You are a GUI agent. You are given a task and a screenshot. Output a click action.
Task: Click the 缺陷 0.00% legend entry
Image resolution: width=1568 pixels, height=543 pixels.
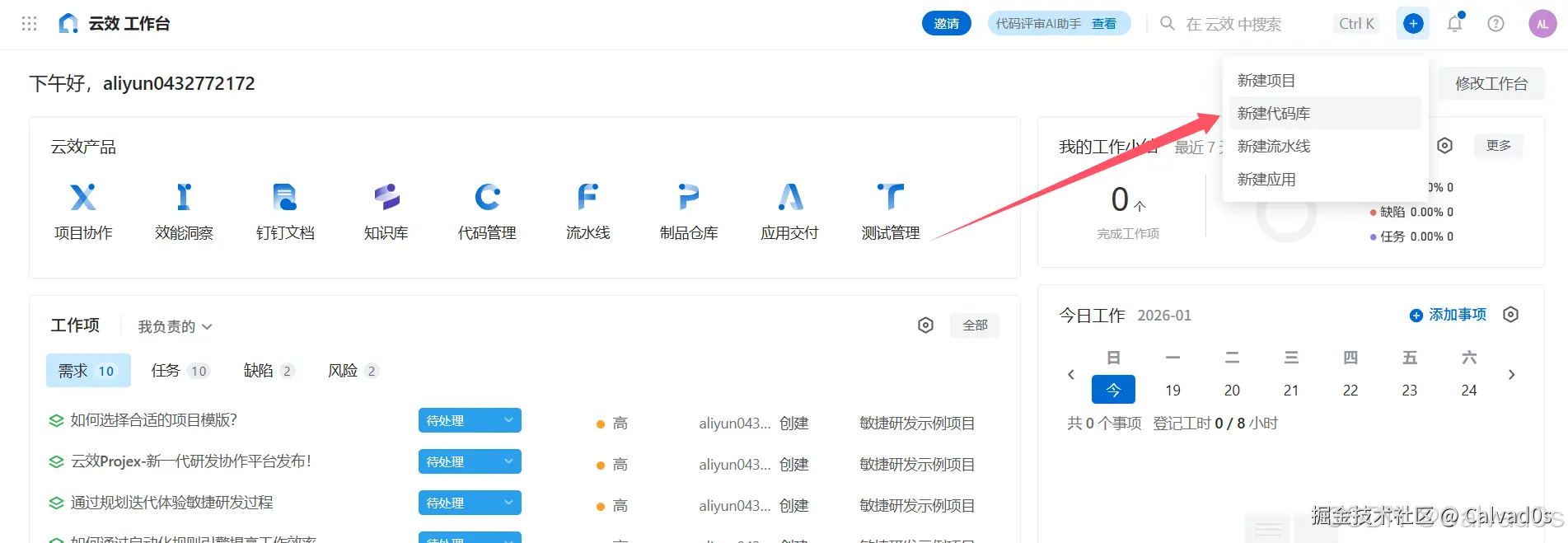(1411, 212)
